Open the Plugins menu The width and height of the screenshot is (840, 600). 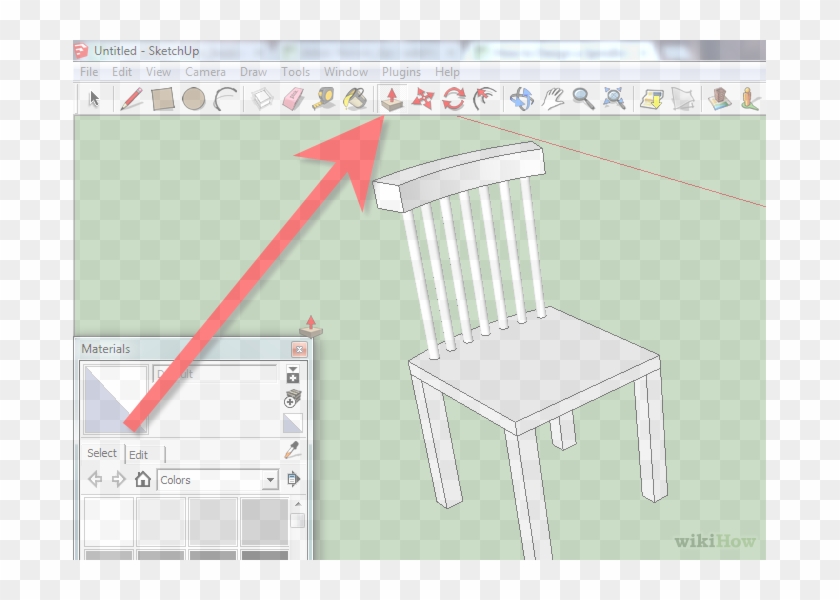click(x=401, y=71)
